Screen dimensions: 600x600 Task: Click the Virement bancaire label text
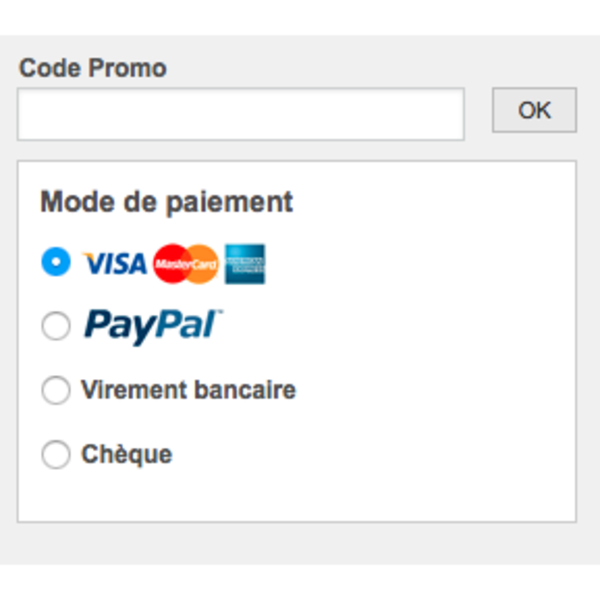pos(188,390)
